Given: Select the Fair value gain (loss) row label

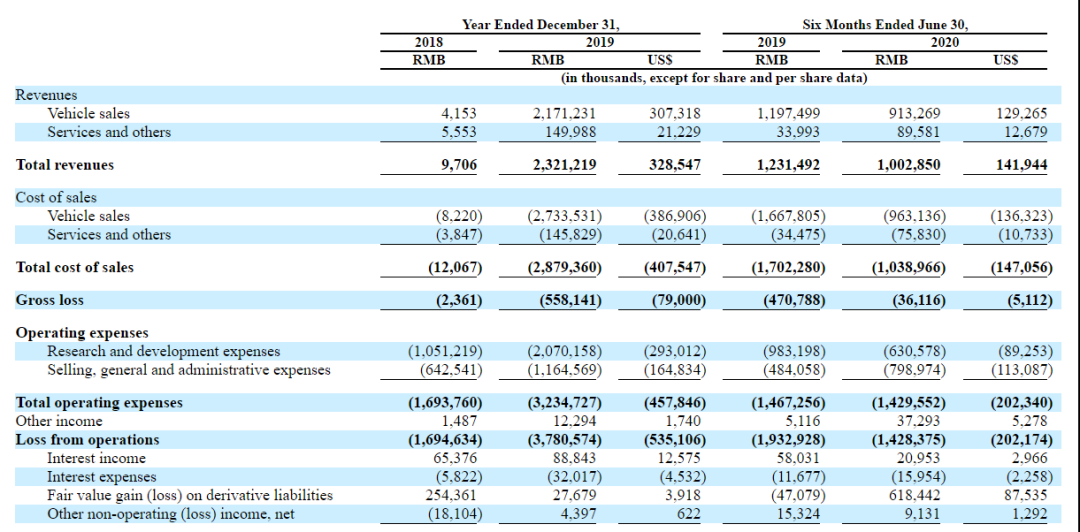Looking at the screenshot, I should tap(189, 495).
